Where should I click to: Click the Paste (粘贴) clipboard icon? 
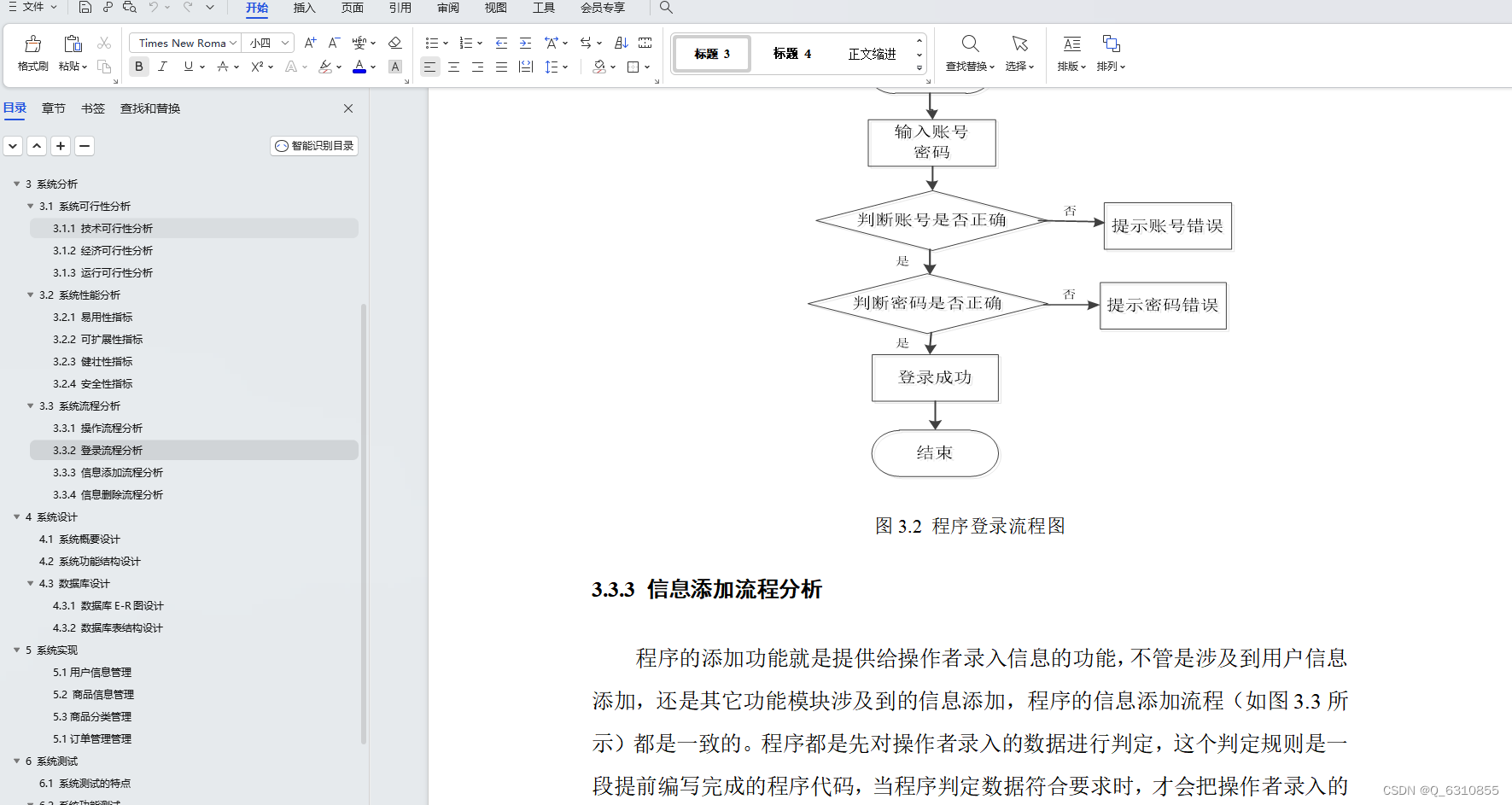73,44
